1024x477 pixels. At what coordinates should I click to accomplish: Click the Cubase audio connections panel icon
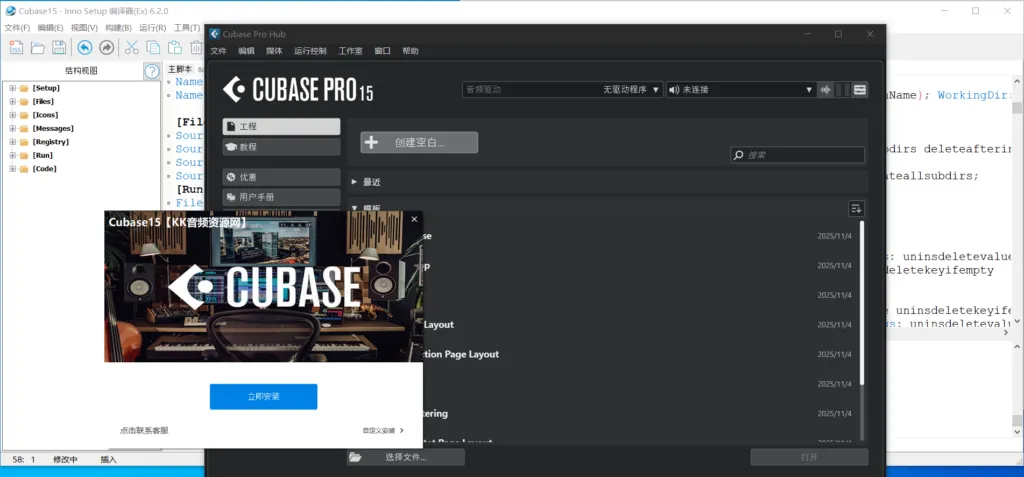tap(860, 90)
